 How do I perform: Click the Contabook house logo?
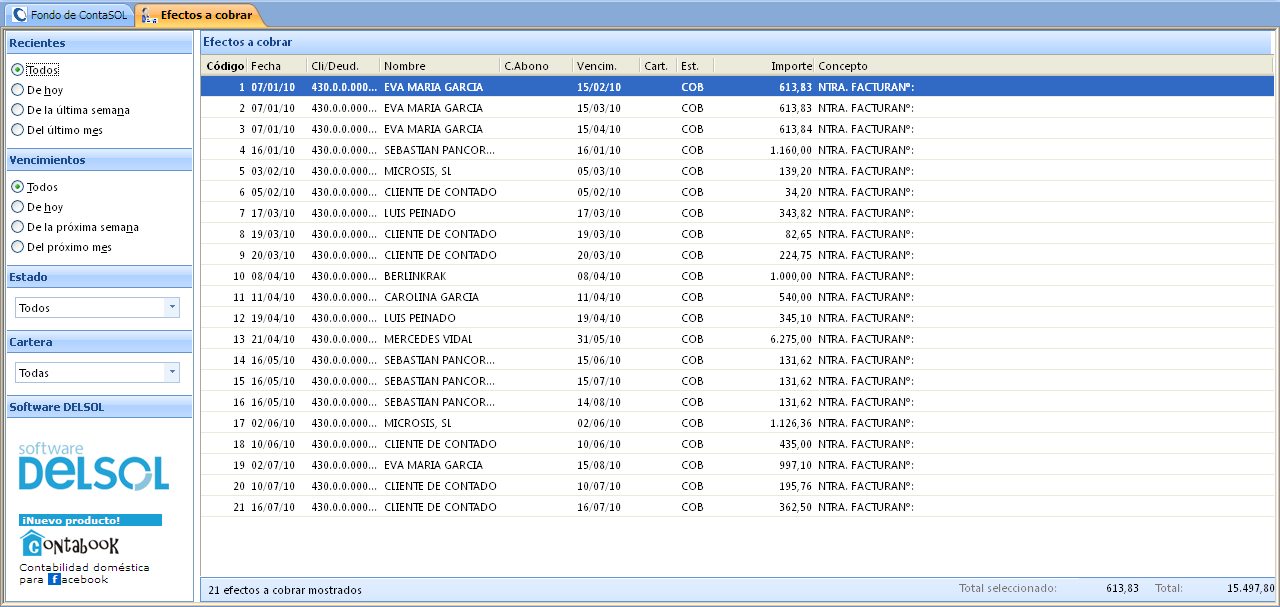32,545
